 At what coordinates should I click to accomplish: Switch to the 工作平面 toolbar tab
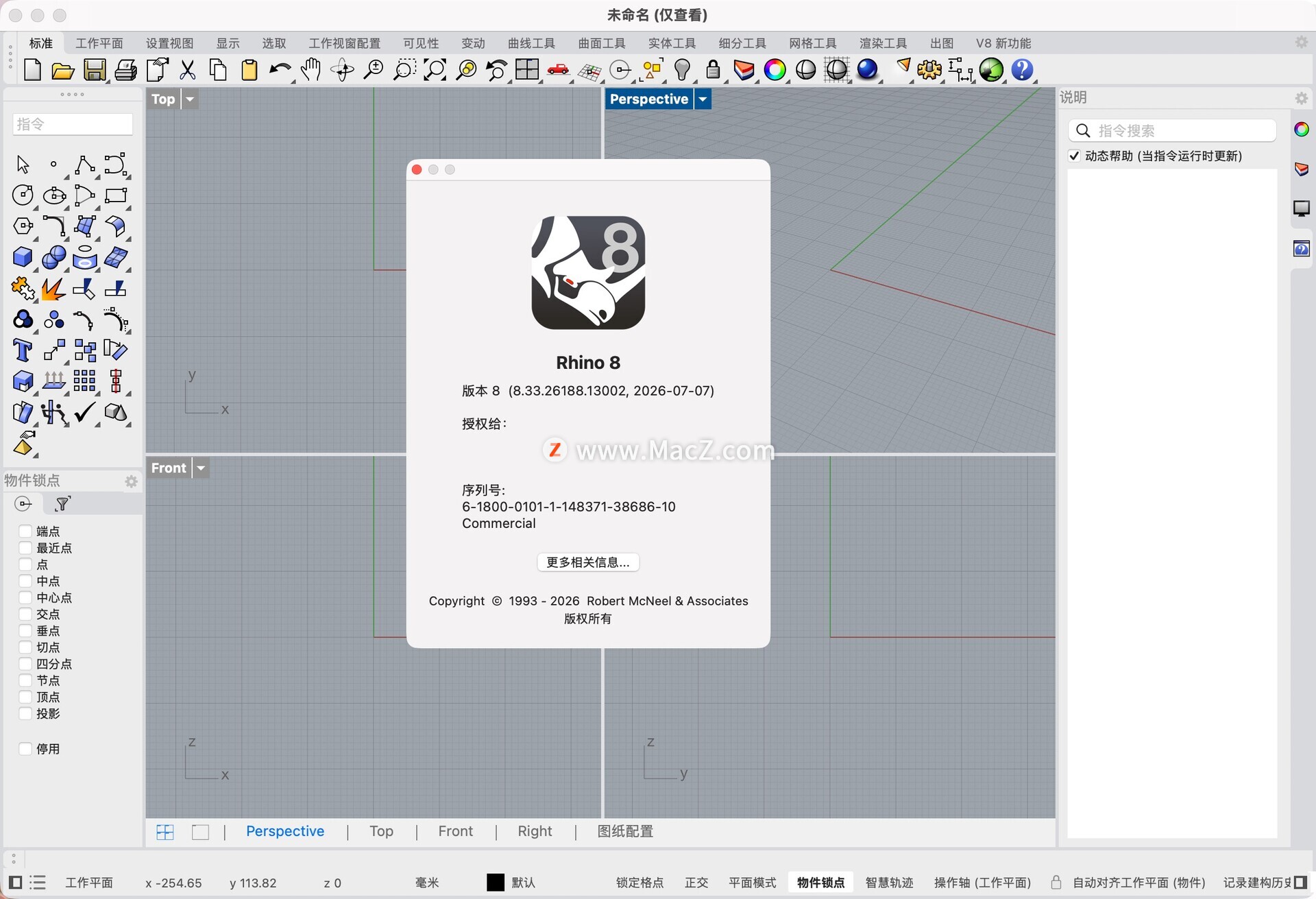(99, 43)
